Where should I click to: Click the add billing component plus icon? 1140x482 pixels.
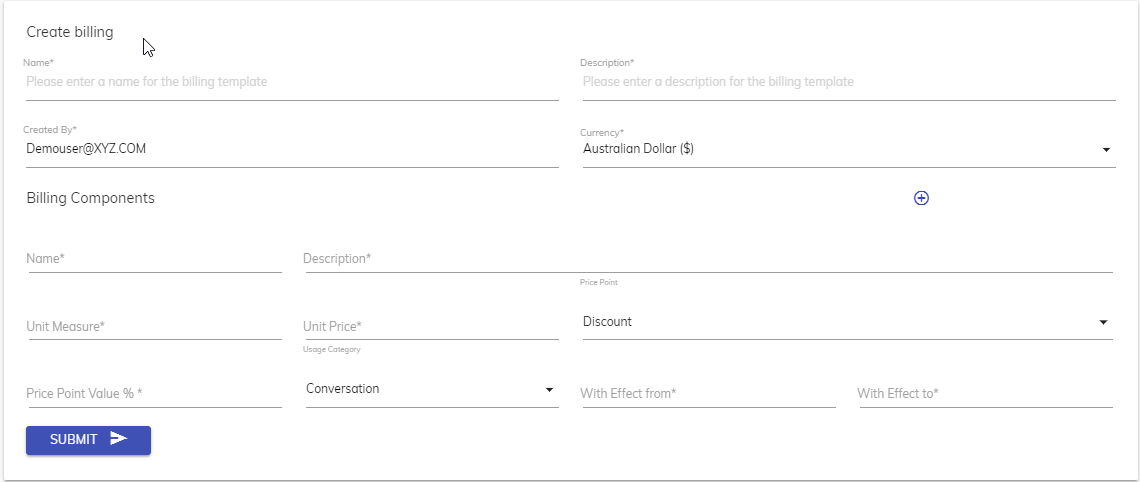pos(921,198)
